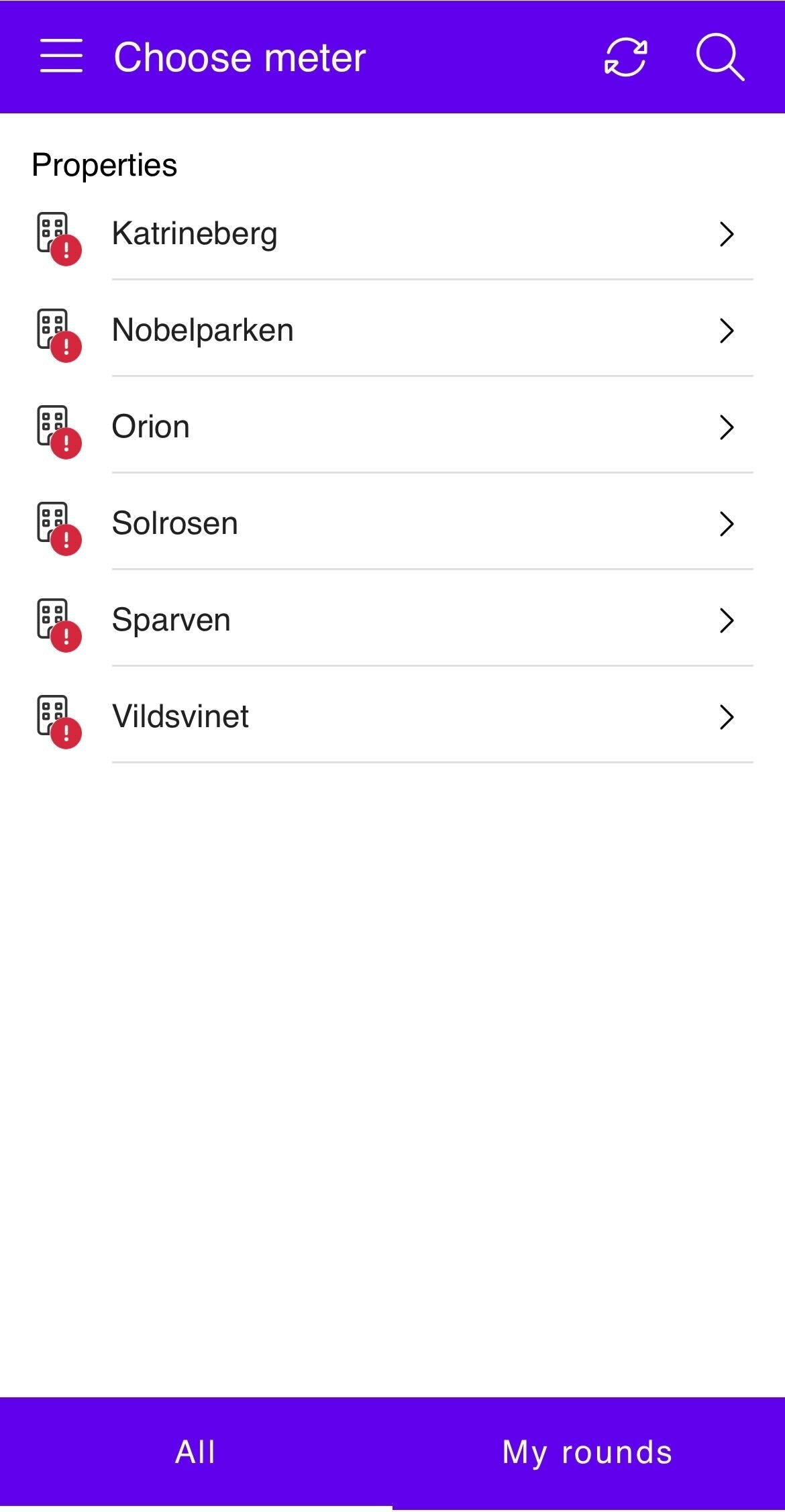Open the hamburger menu
Image resolution: width=785 pixels, height=1512 pixels.
[x=61, y=56]
